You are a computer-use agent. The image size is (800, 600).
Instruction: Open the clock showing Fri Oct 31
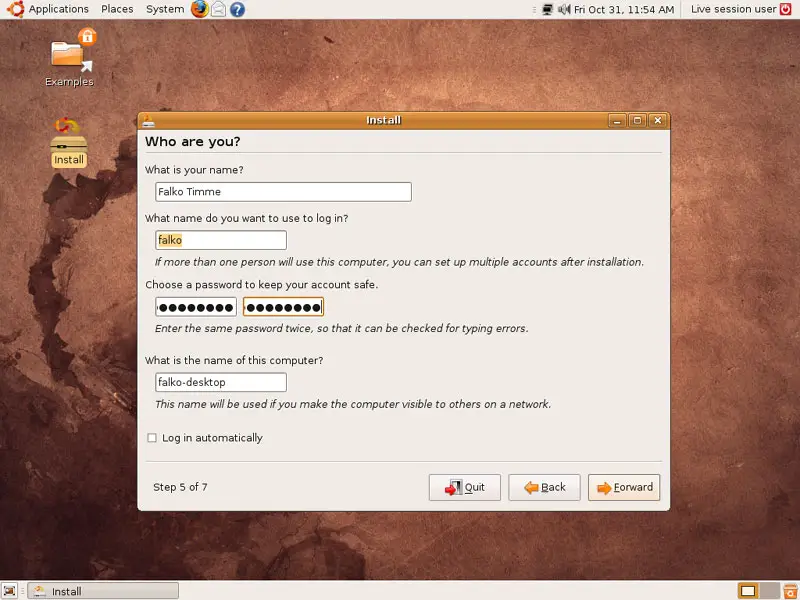click(624, 9)
